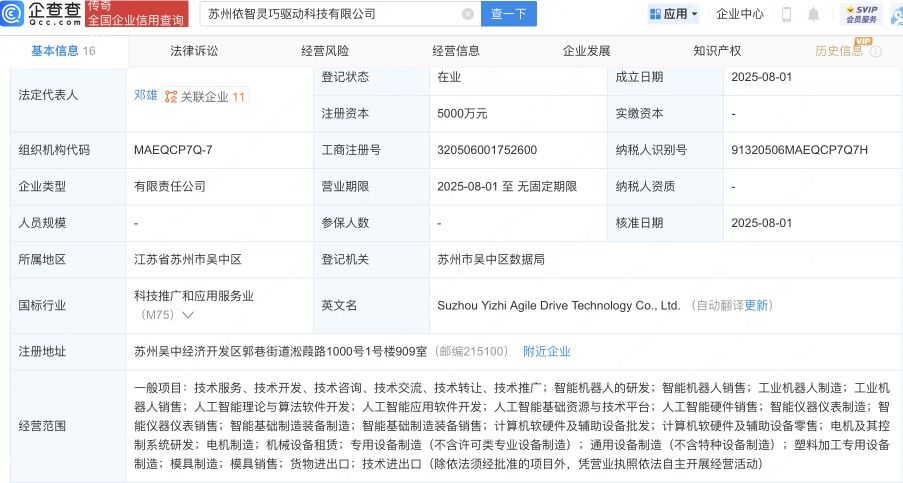Select the postal code 邮编215100
Image resolution: width=903 pixels, height=483 pixels.
click(471, 351)
